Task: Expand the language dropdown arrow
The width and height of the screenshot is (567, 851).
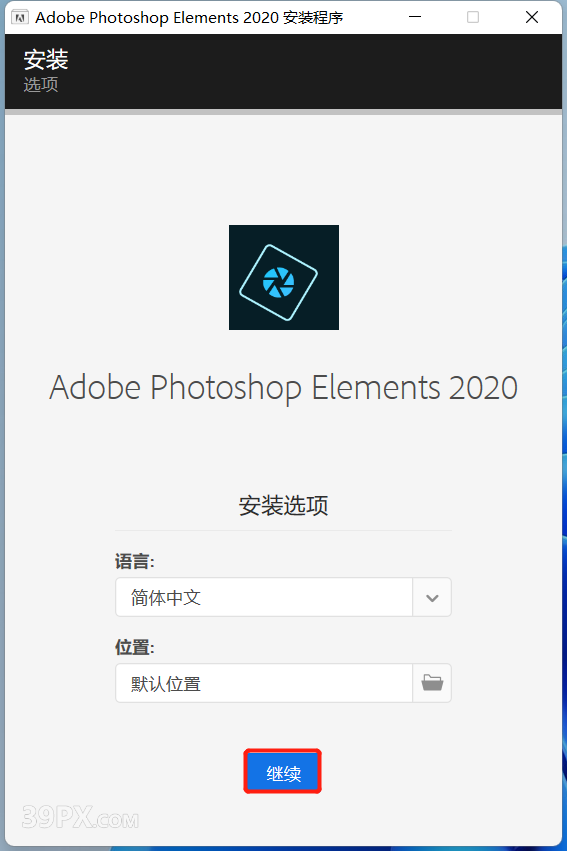Action: click(x=432, y=598)
